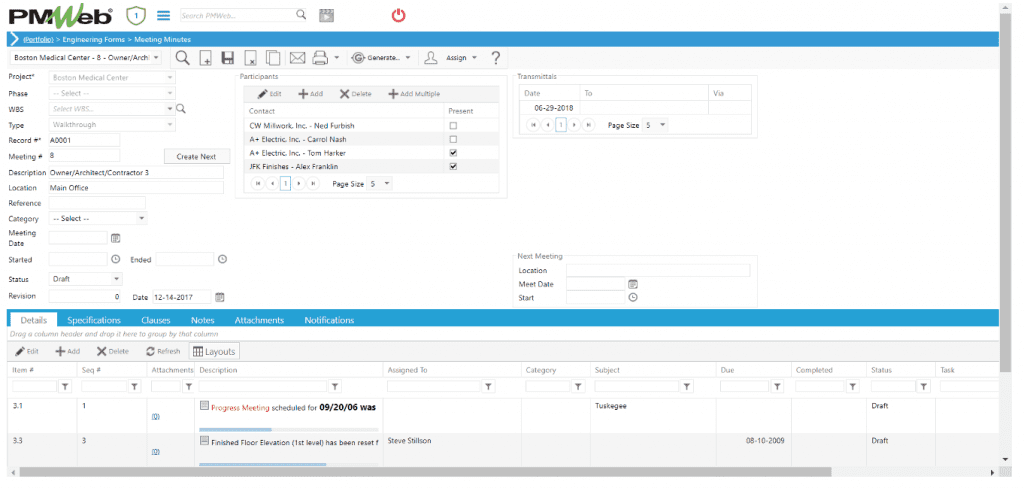The height and width of the screenshot is (488, 1024).
Task: Click the Copy record icon
Action: coord(273,58)
